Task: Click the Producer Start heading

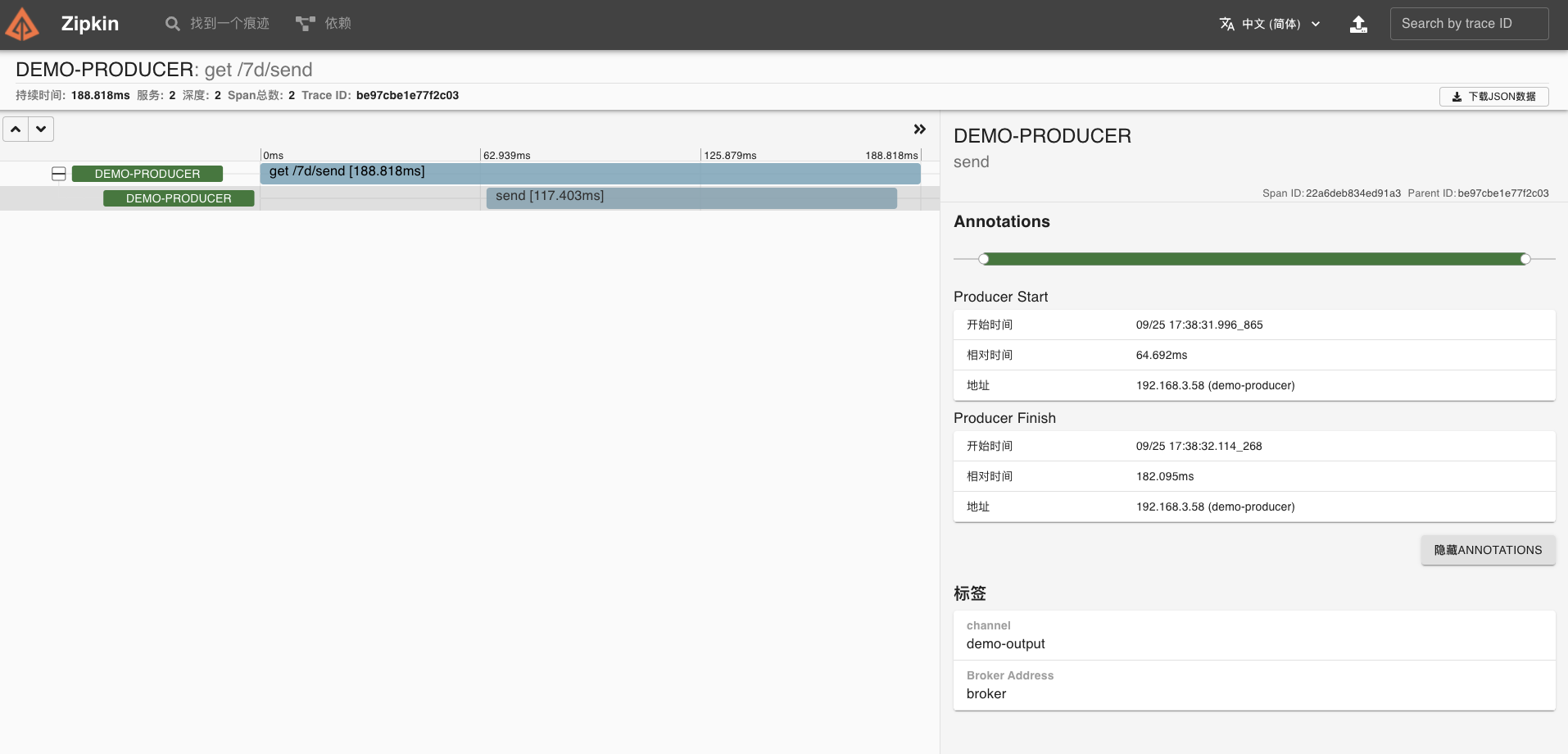Action: click(x=1000, y=297)
